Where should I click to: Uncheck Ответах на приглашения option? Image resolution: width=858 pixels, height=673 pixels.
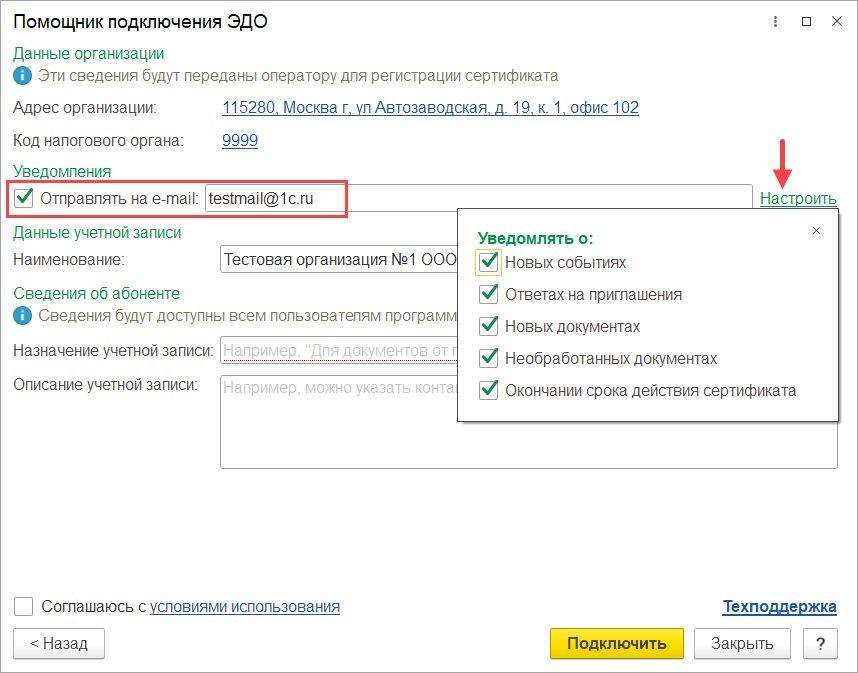tap(489, 294)
